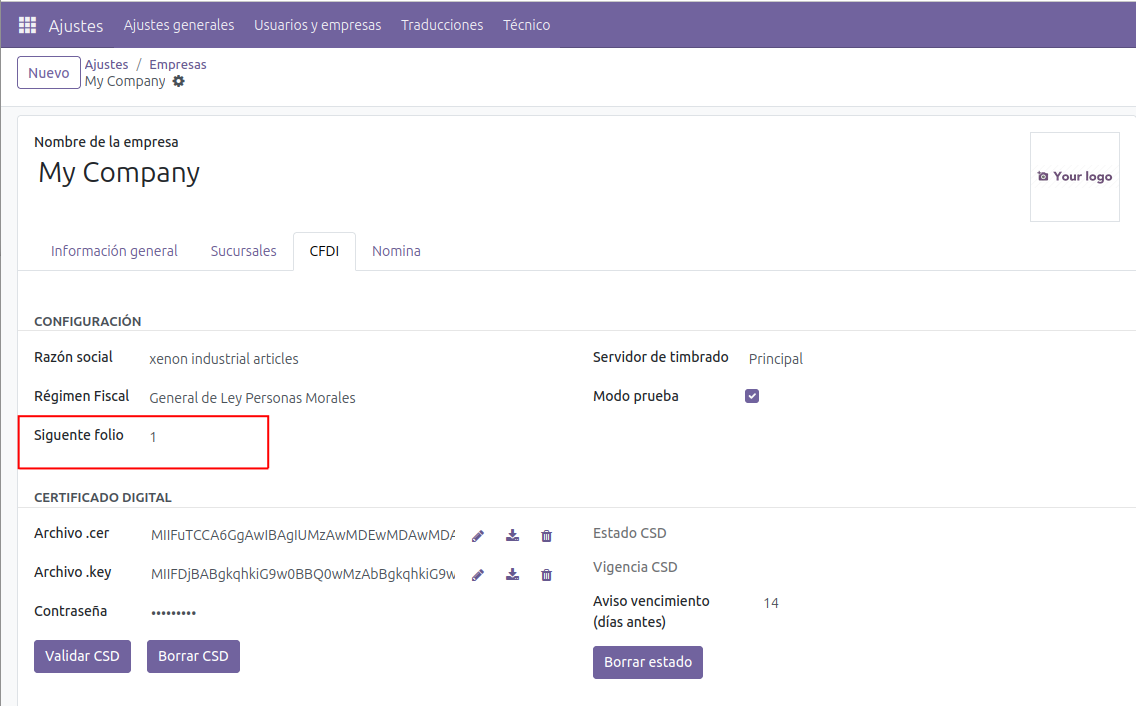1136x706 pixels.
Task: Edit the Archivo .key file with pencil icon
Action: click(478, 574)
